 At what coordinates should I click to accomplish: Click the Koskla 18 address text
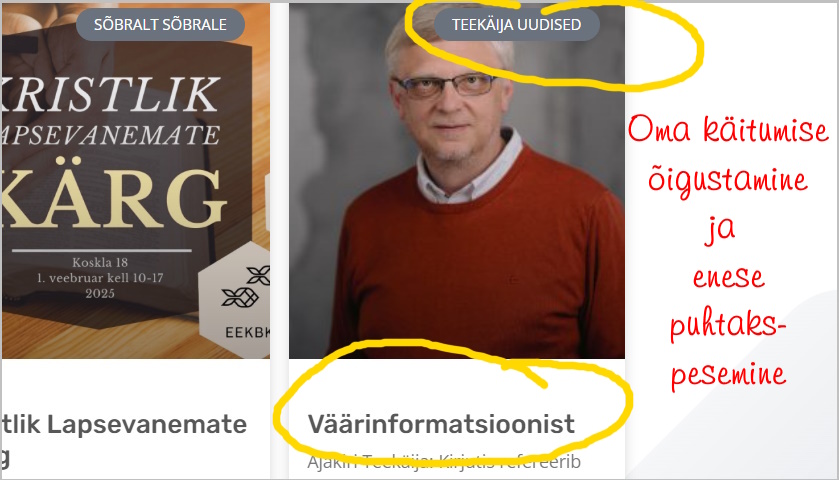coord(100,262)
